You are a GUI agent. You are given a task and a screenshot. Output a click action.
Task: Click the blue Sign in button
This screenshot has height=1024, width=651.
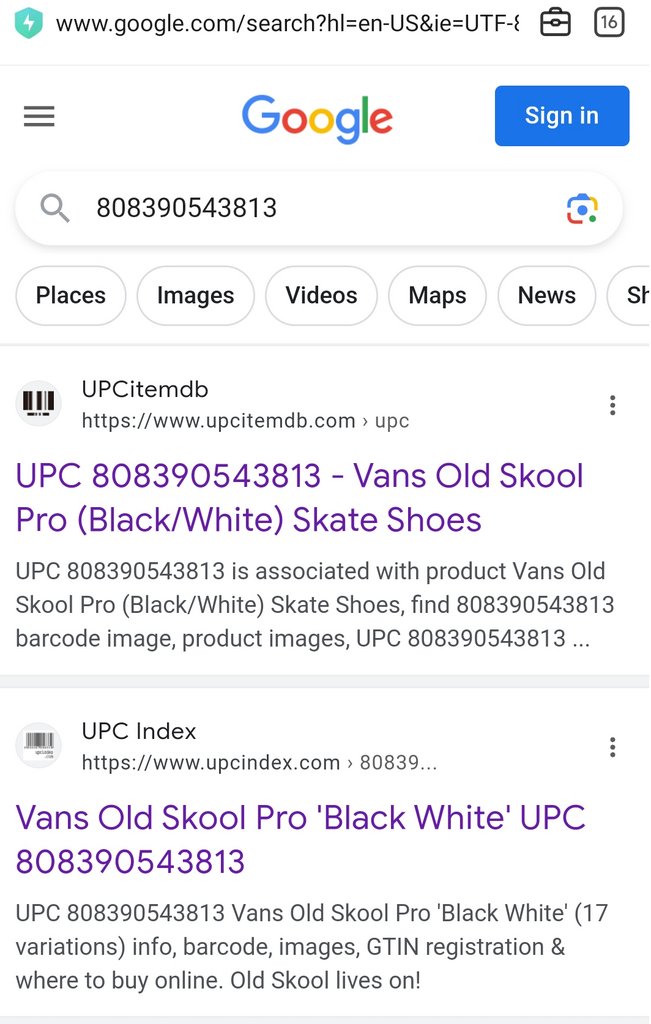pyautogui.click(x=562, y=116)
